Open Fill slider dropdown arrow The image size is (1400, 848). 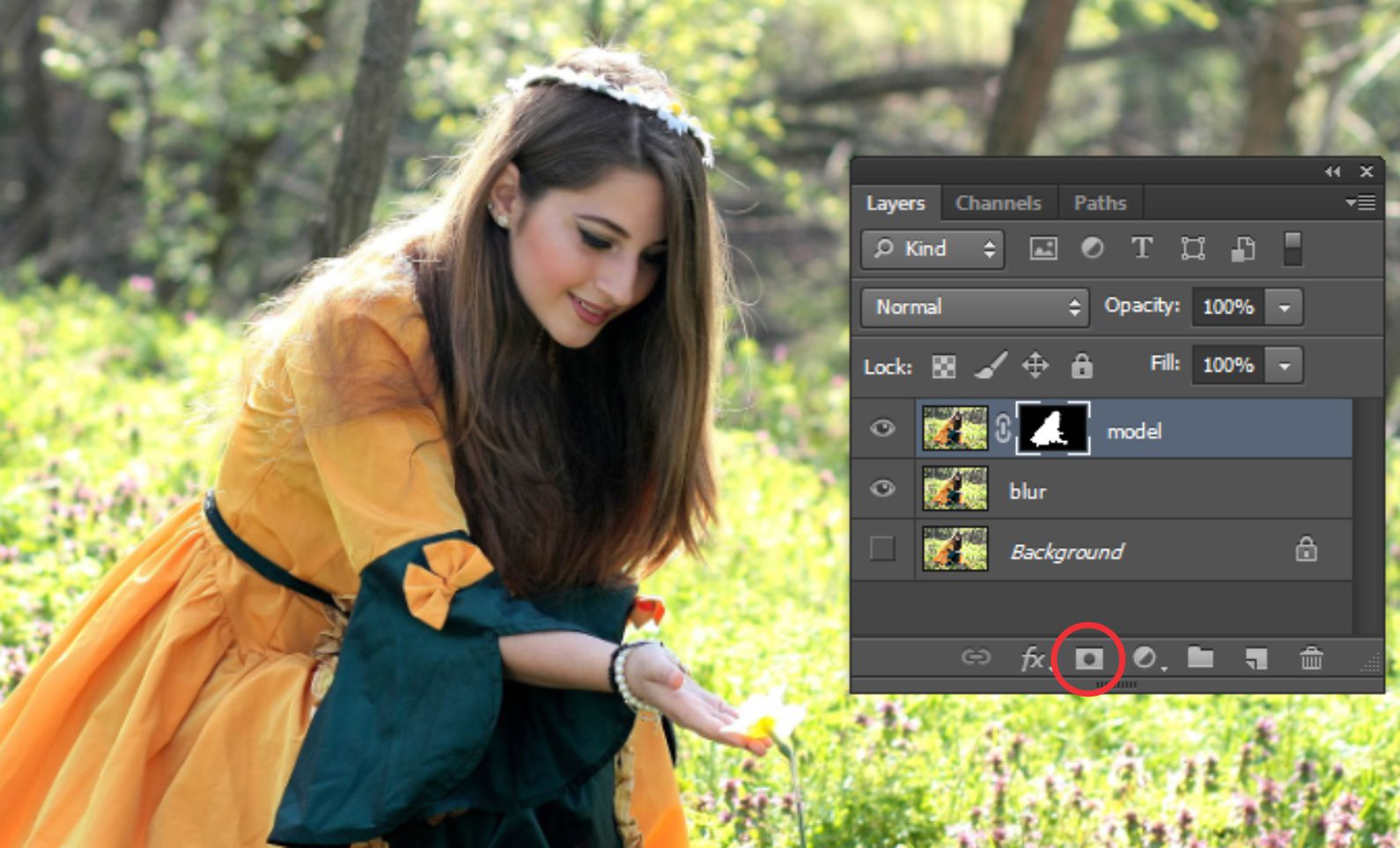point(1285,365)
